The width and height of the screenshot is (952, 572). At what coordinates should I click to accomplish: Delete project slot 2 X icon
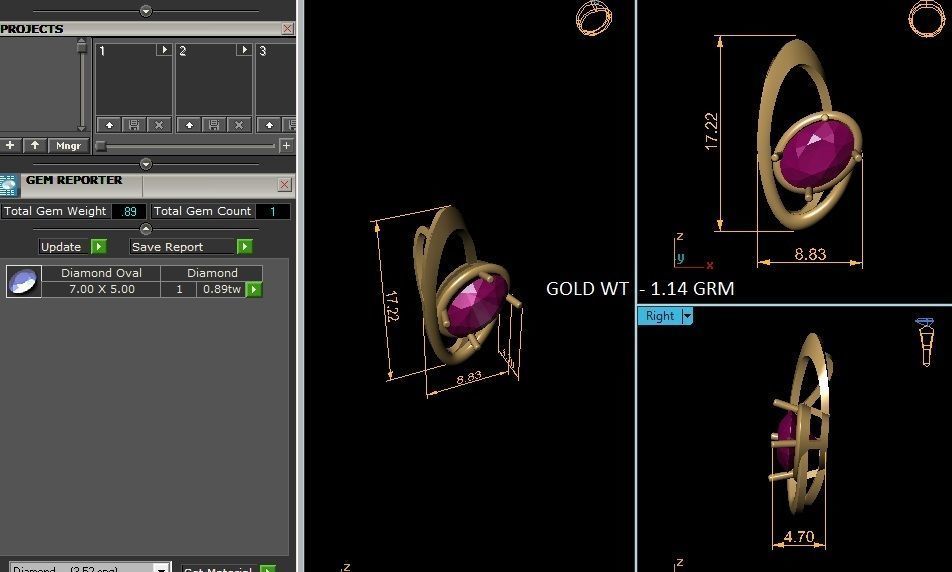point(239,125)
